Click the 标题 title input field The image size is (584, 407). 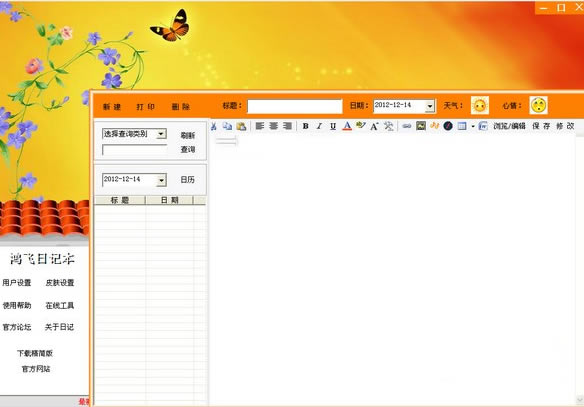tap(295, 106)
